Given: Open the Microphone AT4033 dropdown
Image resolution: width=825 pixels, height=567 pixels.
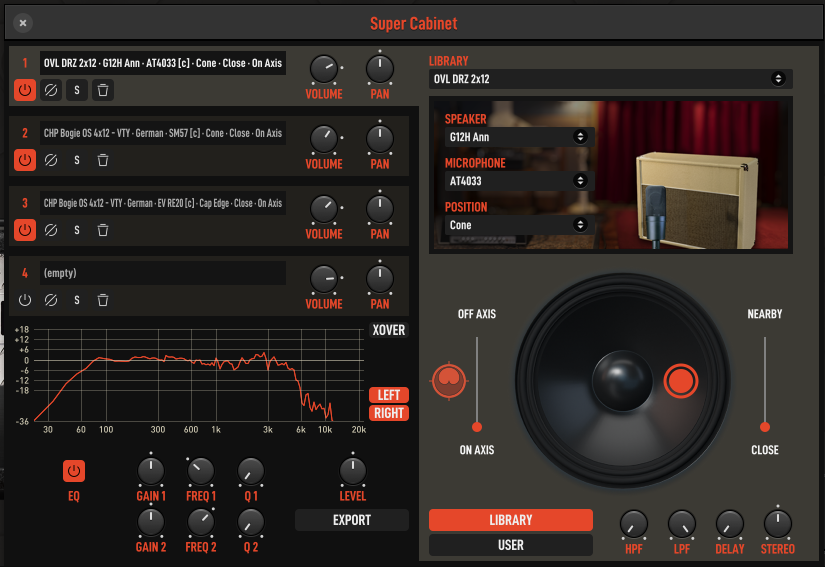Looking at the screenshot, I should click(520, 181).
